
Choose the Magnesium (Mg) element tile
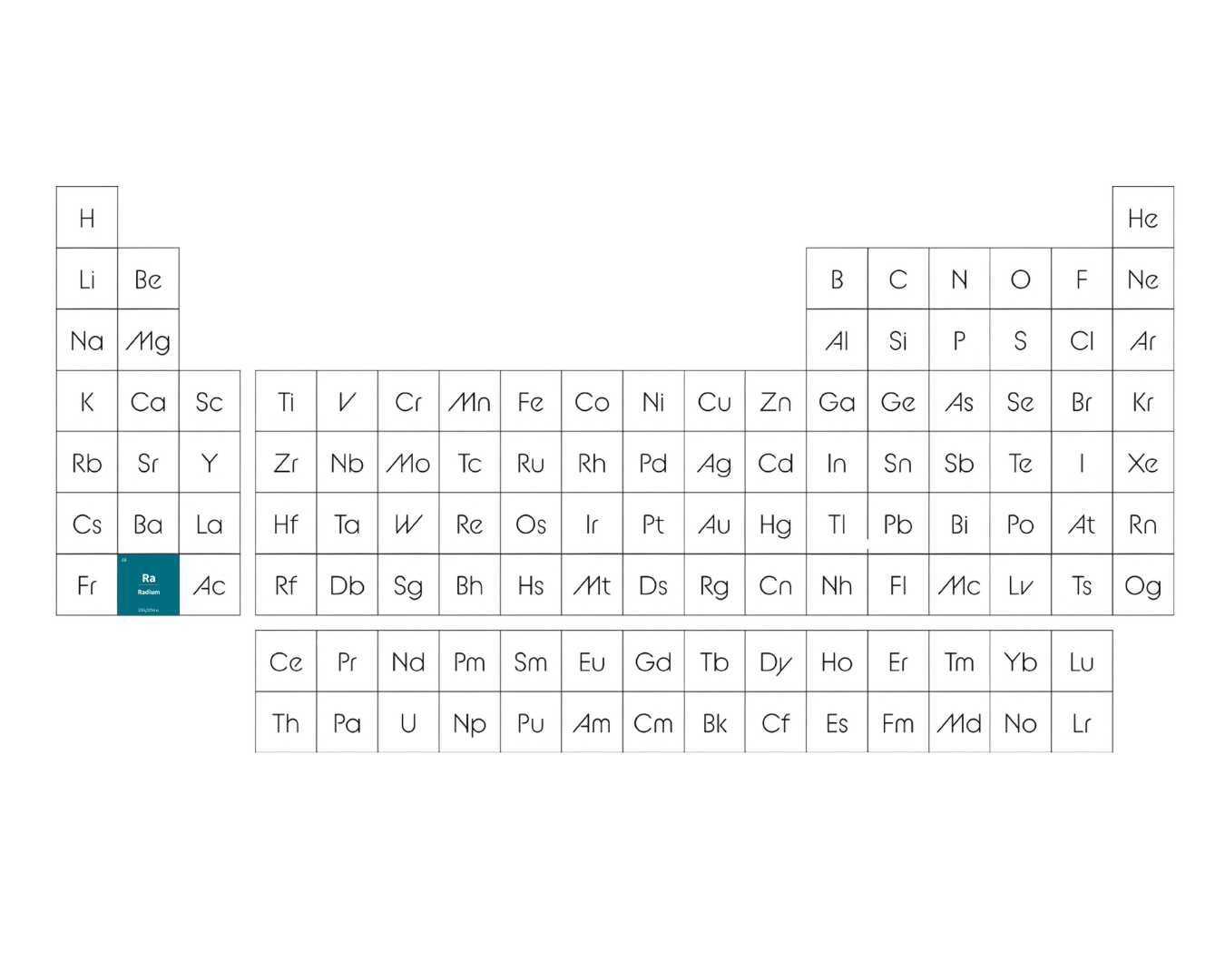point(149,340)
